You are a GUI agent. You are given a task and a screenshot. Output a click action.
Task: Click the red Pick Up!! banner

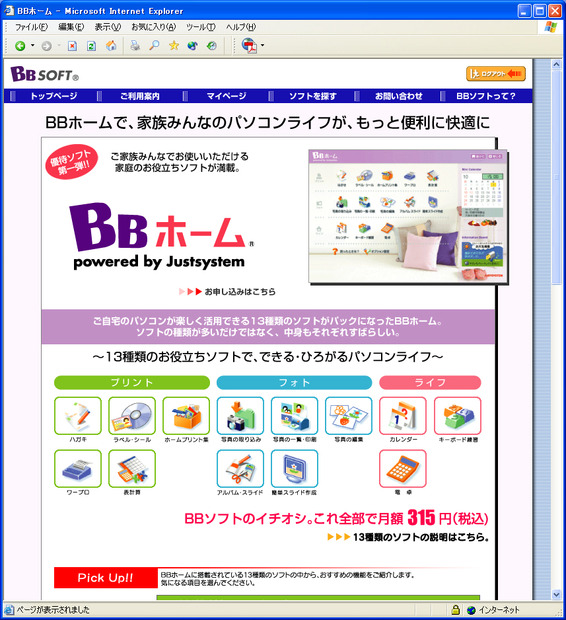tap(106, 578)
